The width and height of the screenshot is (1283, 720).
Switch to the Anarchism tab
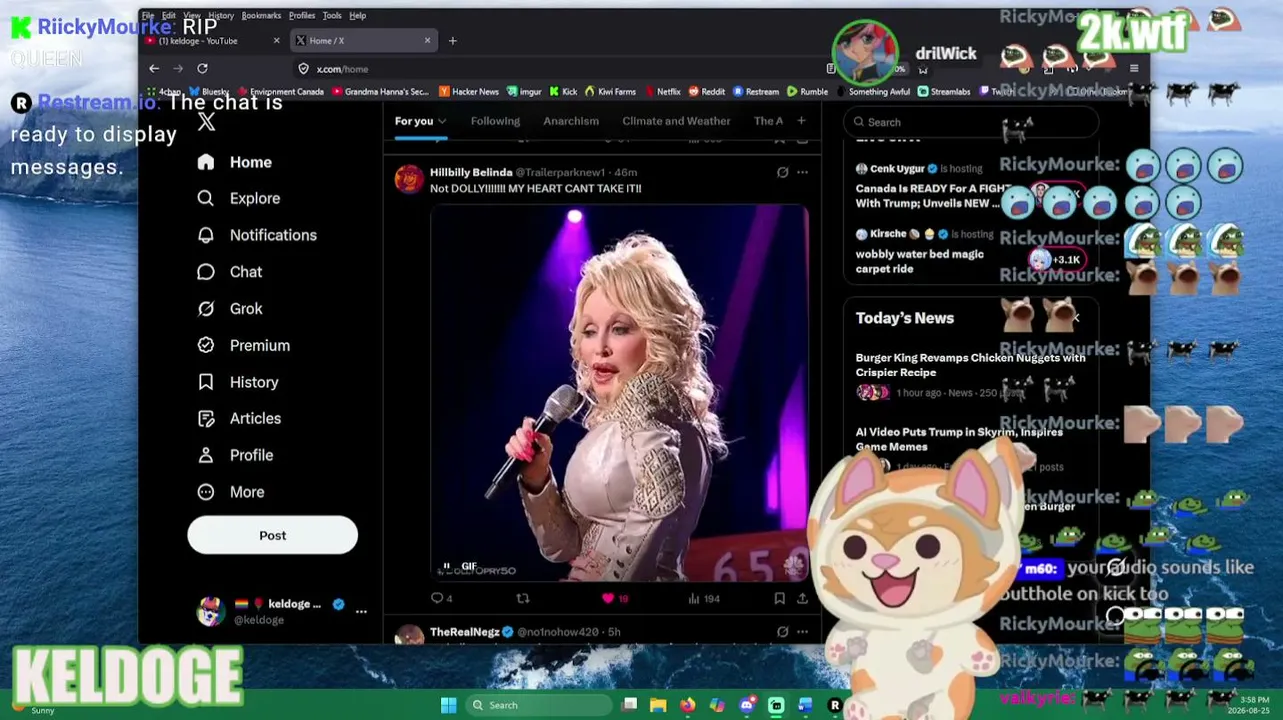click(x=571, y=121)
